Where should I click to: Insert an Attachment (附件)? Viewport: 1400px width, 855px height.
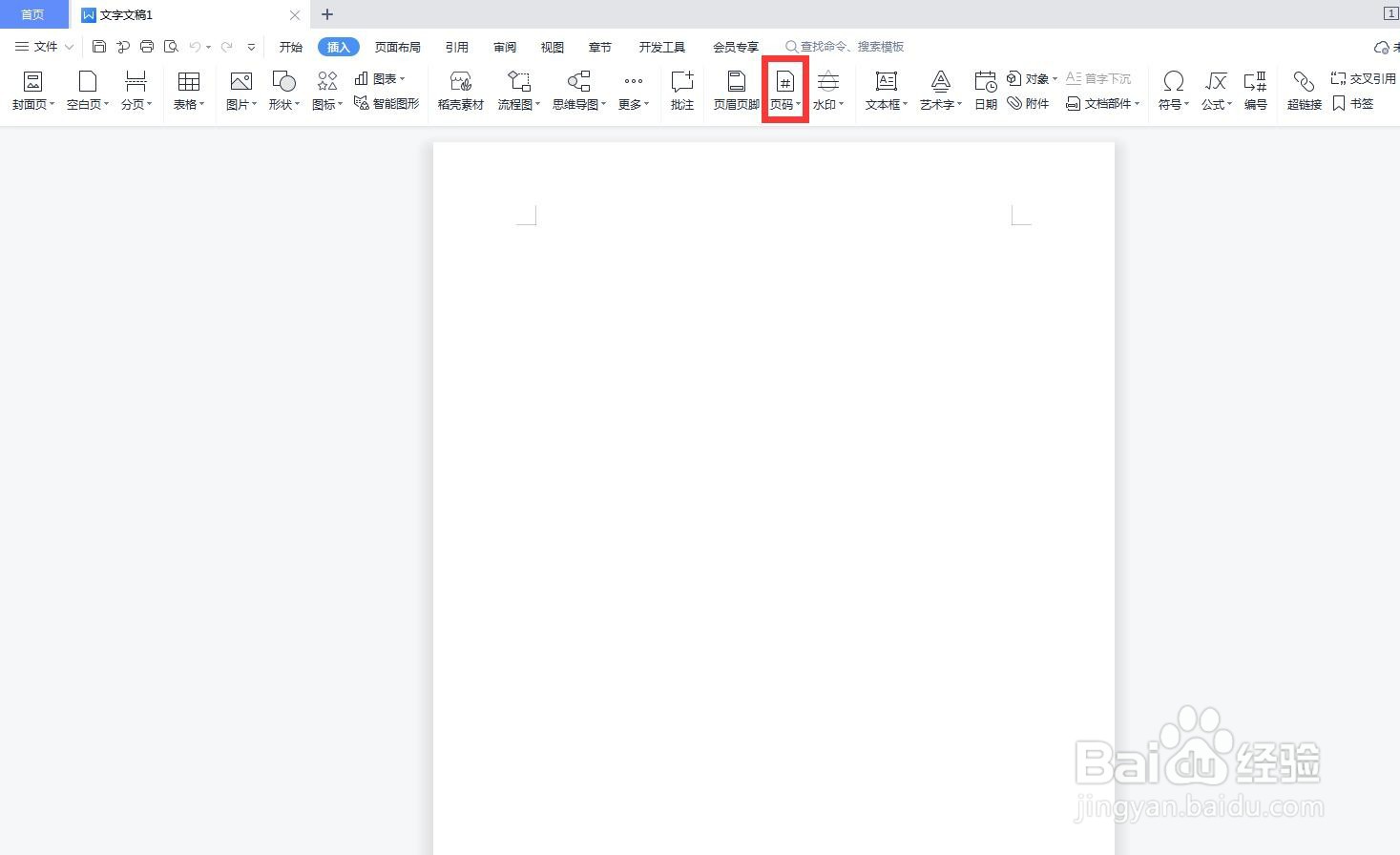pyautogui.click(x=1028, y=103)
